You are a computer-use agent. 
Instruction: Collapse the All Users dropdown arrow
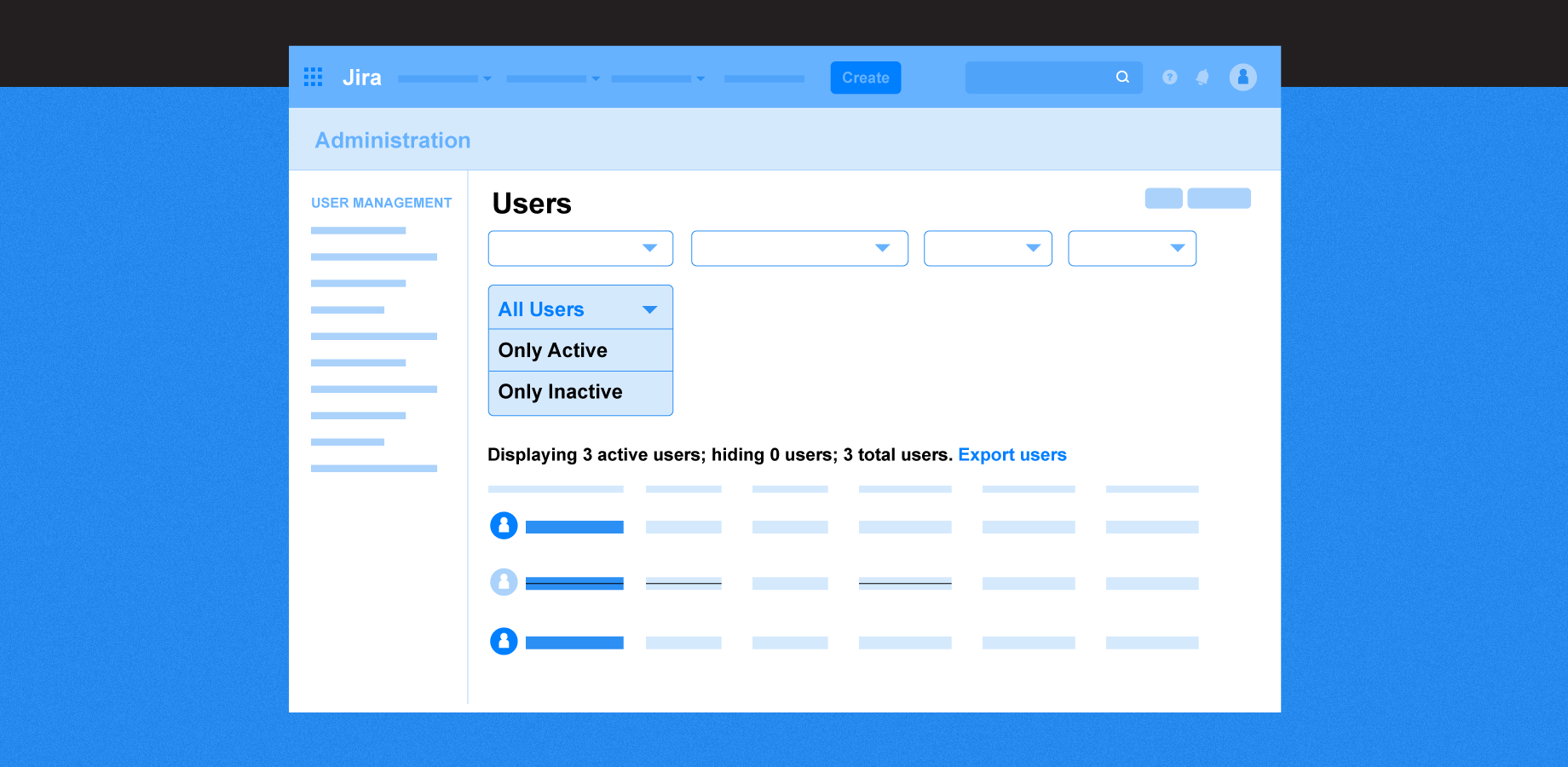click(649, 309)
